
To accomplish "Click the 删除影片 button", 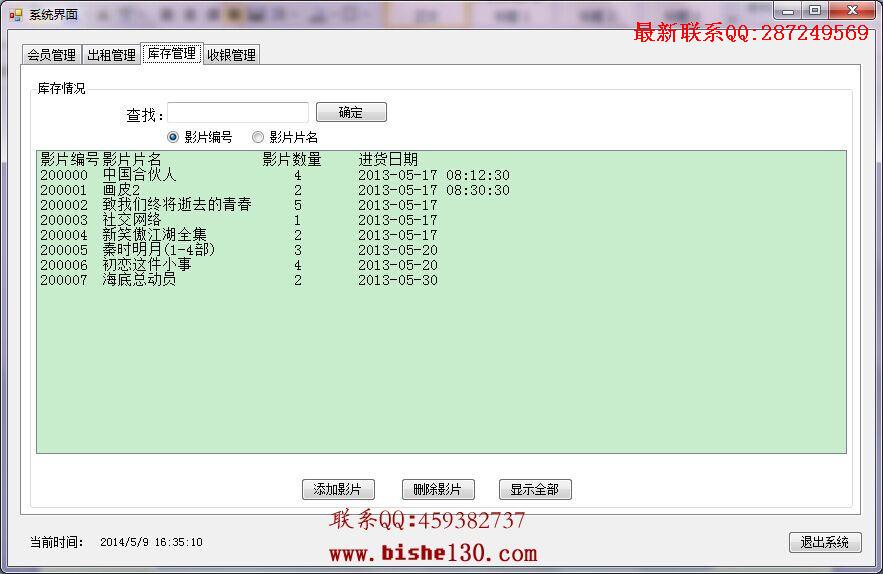I will [438, 489].
